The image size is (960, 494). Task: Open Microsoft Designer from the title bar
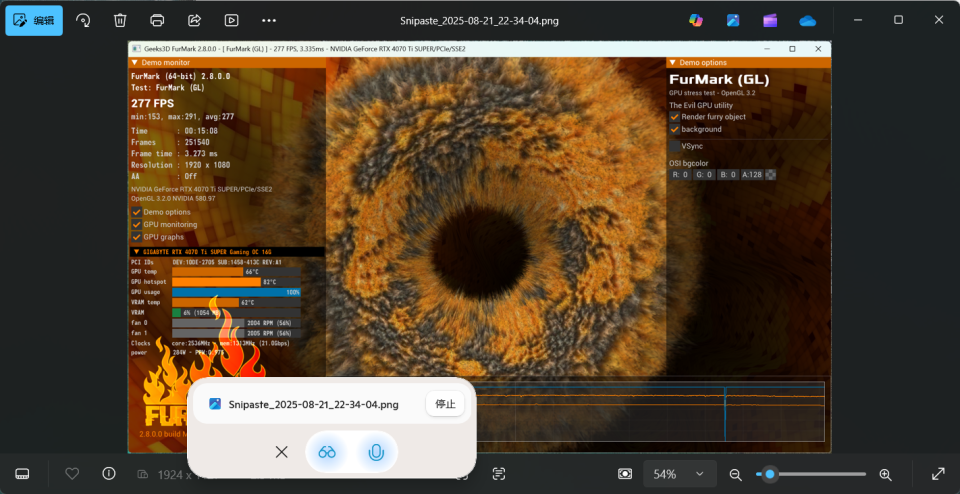point(733,20)
